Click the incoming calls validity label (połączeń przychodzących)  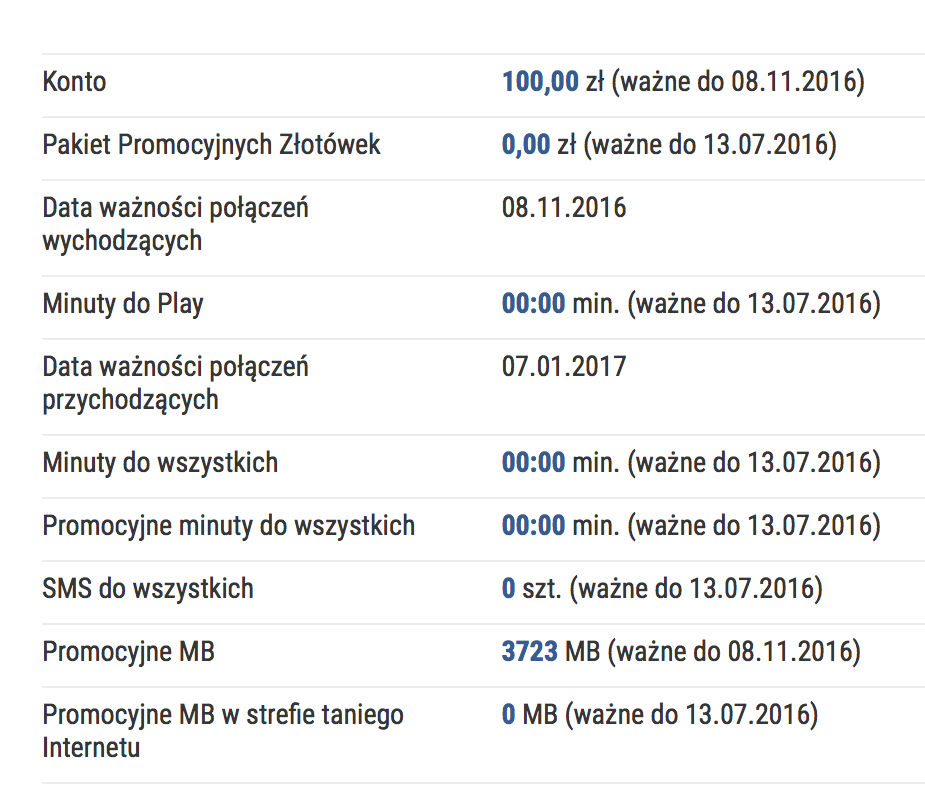coord(175,383)
